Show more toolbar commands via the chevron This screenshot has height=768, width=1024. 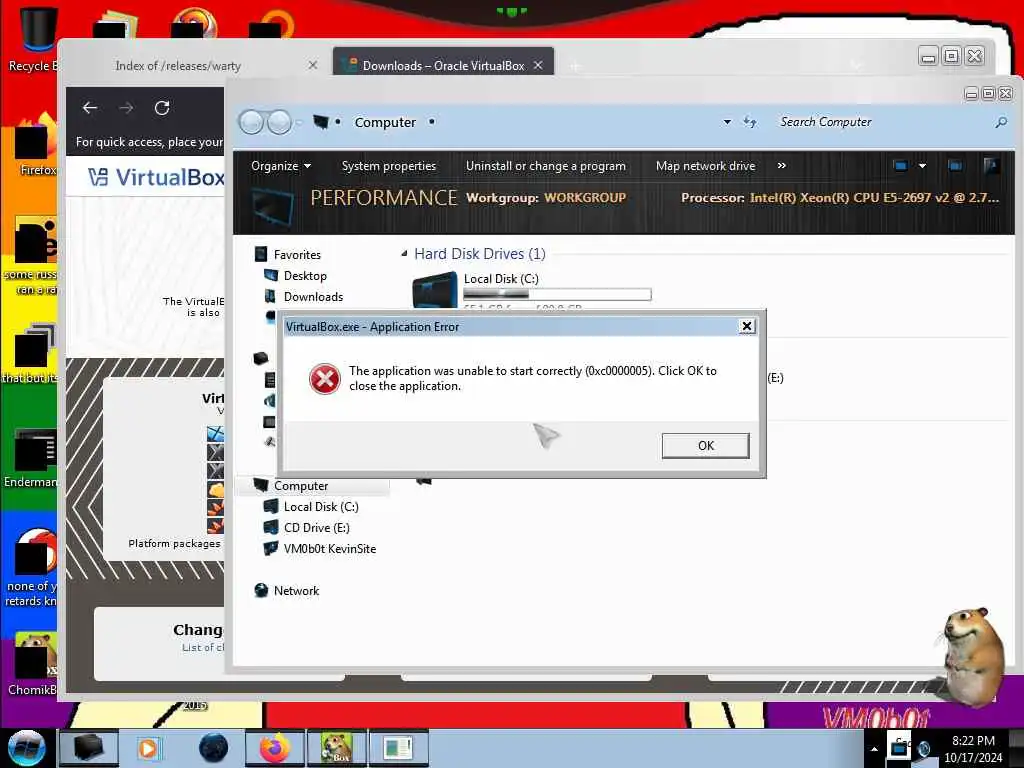tap(782, 166)
